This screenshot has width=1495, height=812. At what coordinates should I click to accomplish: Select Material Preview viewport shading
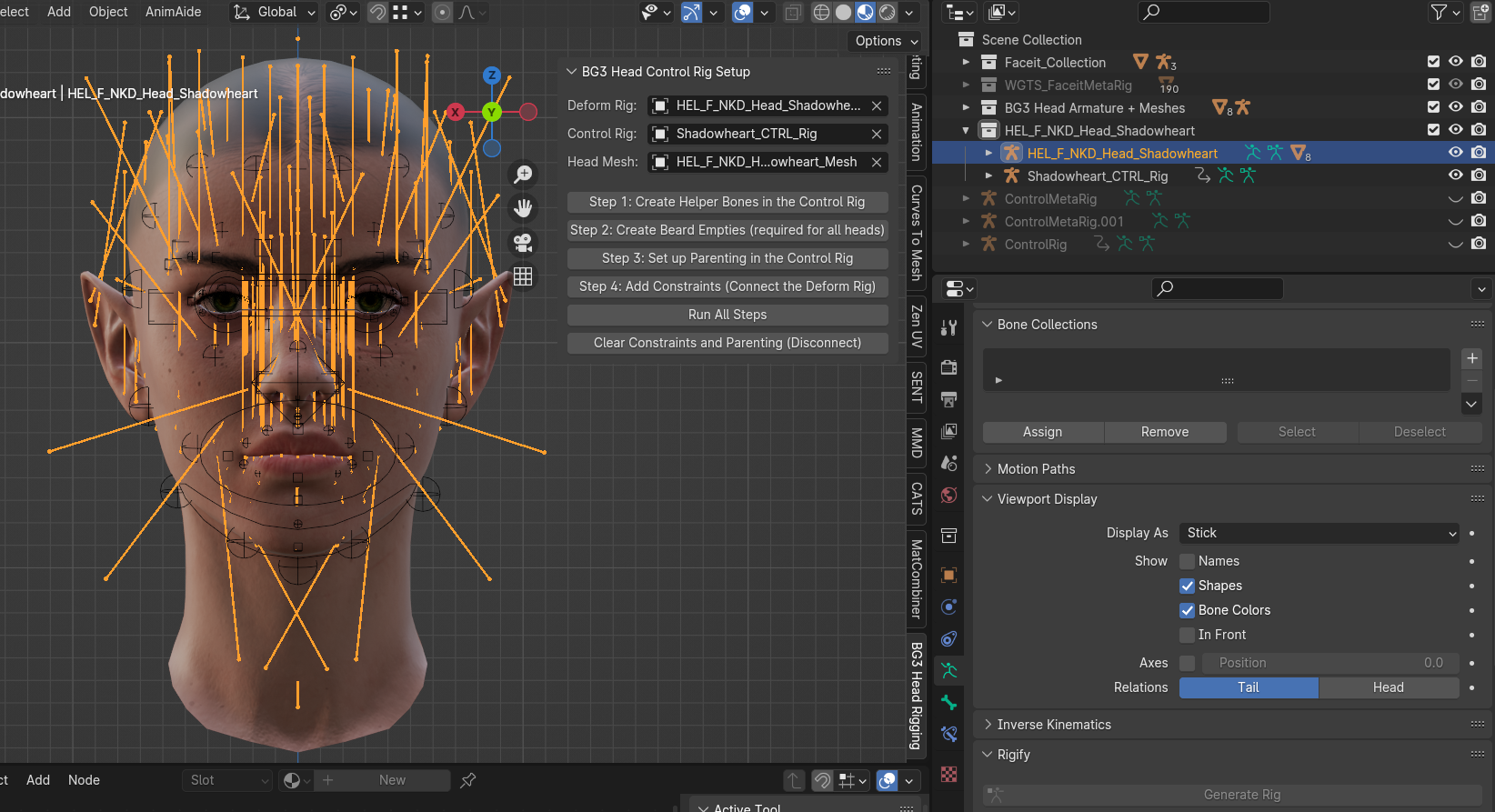coord(865,12)
